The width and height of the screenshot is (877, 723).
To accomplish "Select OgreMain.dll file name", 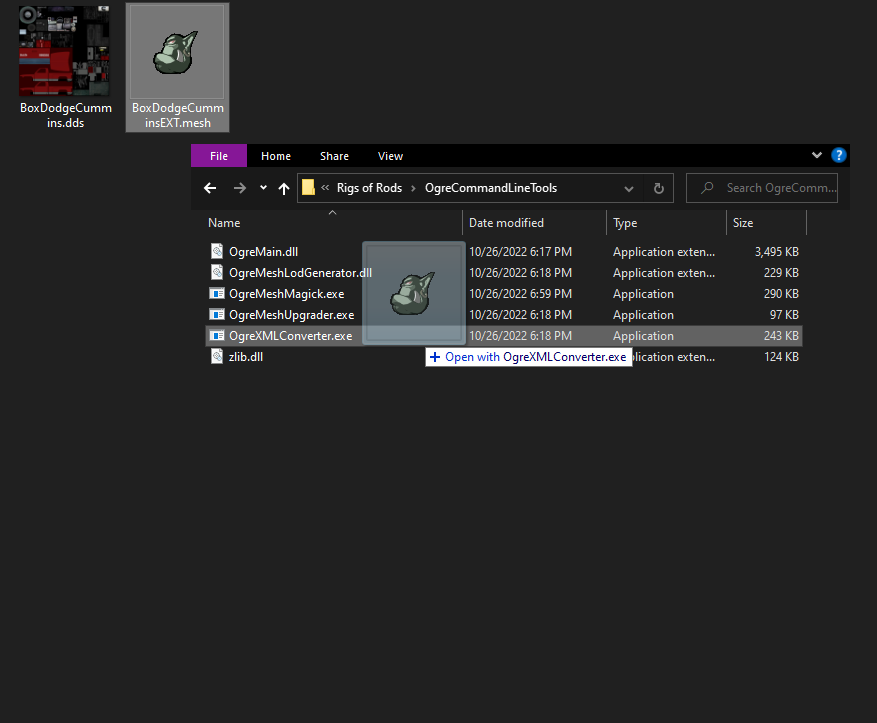I will [x=263, y=252].
